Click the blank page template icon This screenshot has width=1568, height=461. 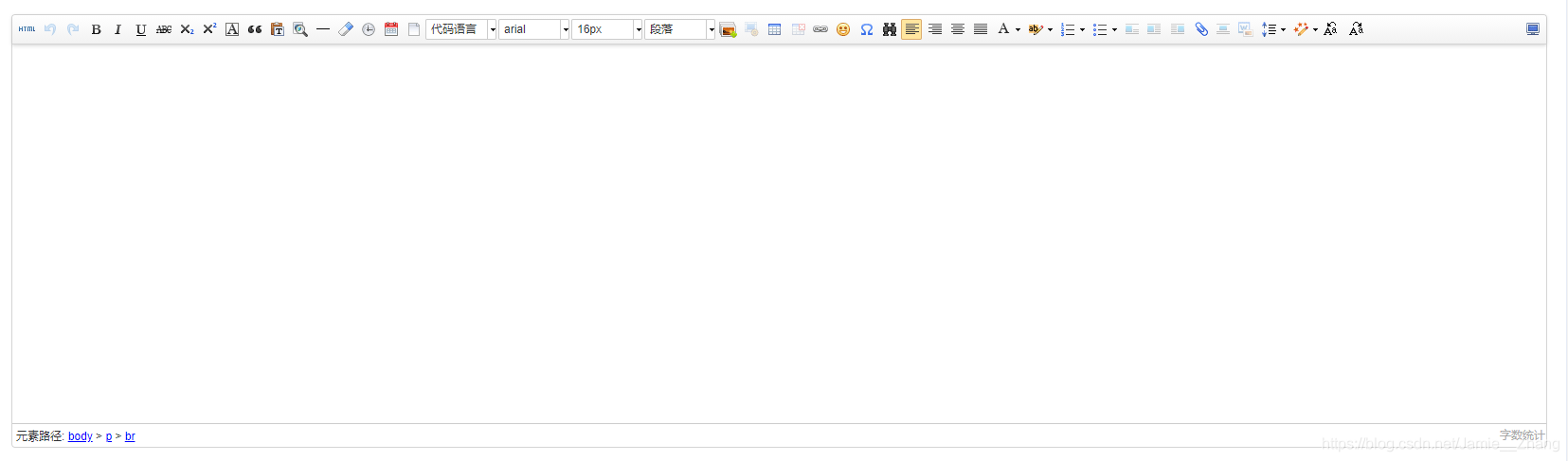click(414, 29)
